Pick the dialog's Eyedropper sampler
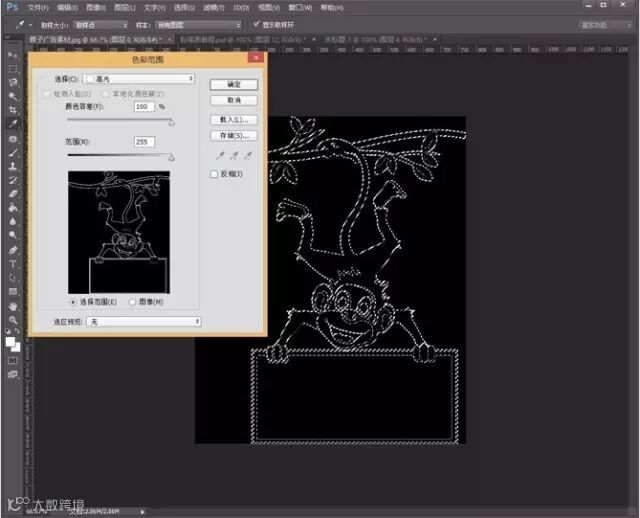 [220, 155]
